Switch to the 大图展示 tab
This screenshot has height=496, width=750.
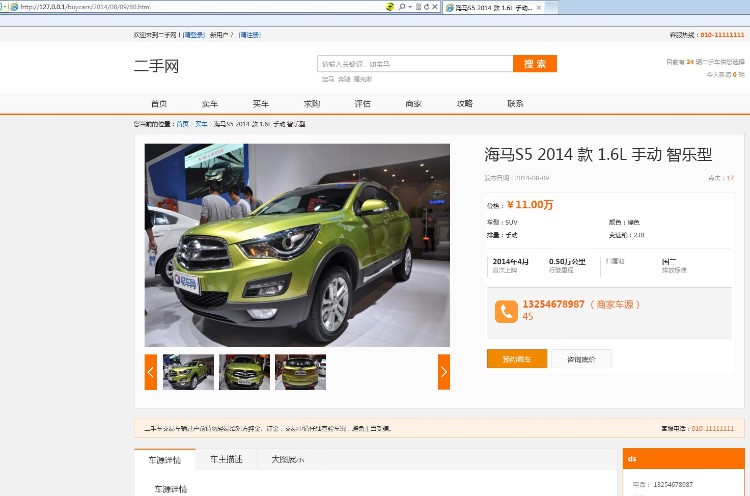click(x=287, y=459)
